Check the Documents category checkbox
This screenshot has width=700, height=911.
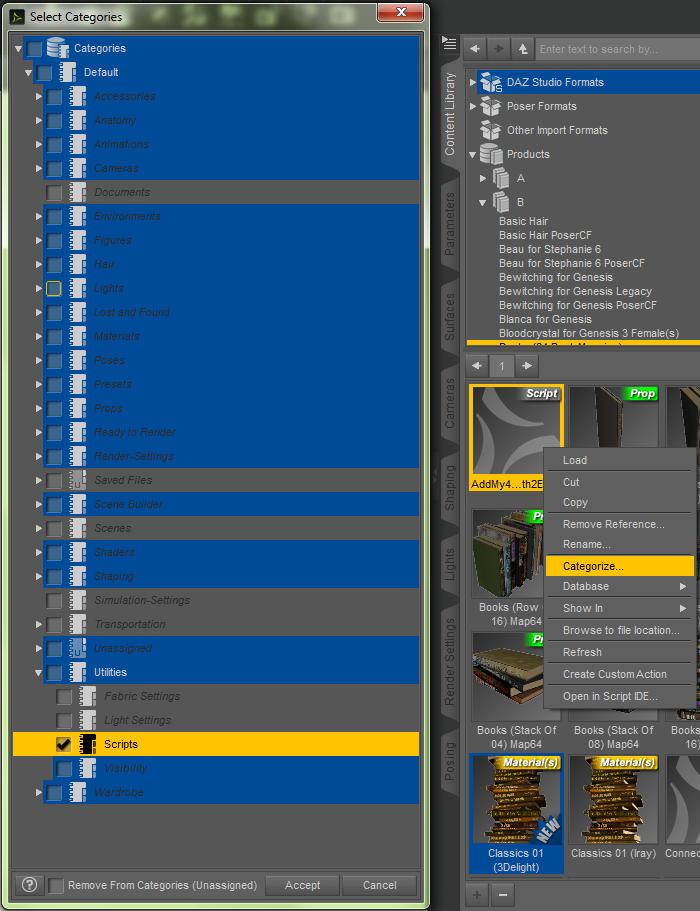(x=53, y=192)
